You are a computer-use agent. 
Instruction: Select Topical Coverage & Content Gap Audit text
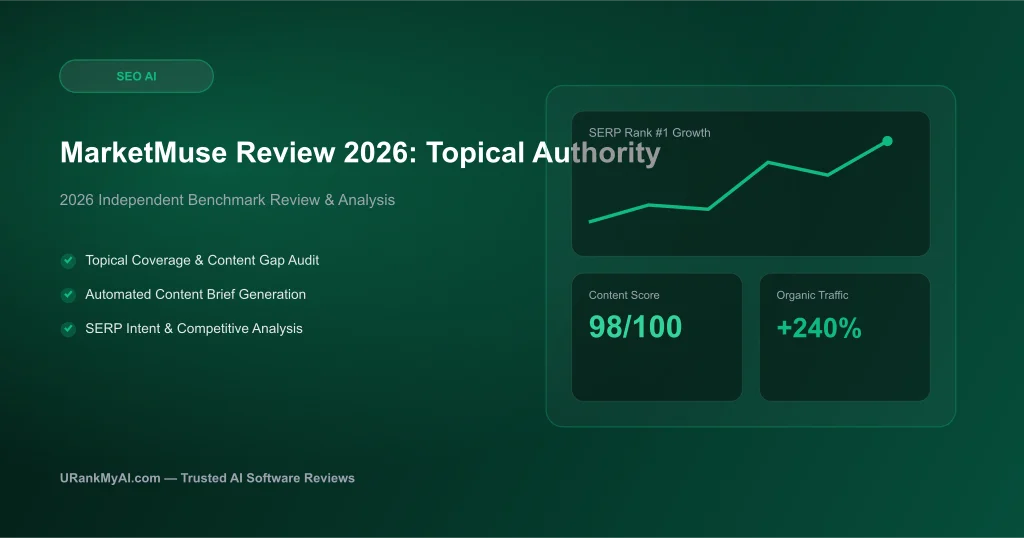[202, 261]
